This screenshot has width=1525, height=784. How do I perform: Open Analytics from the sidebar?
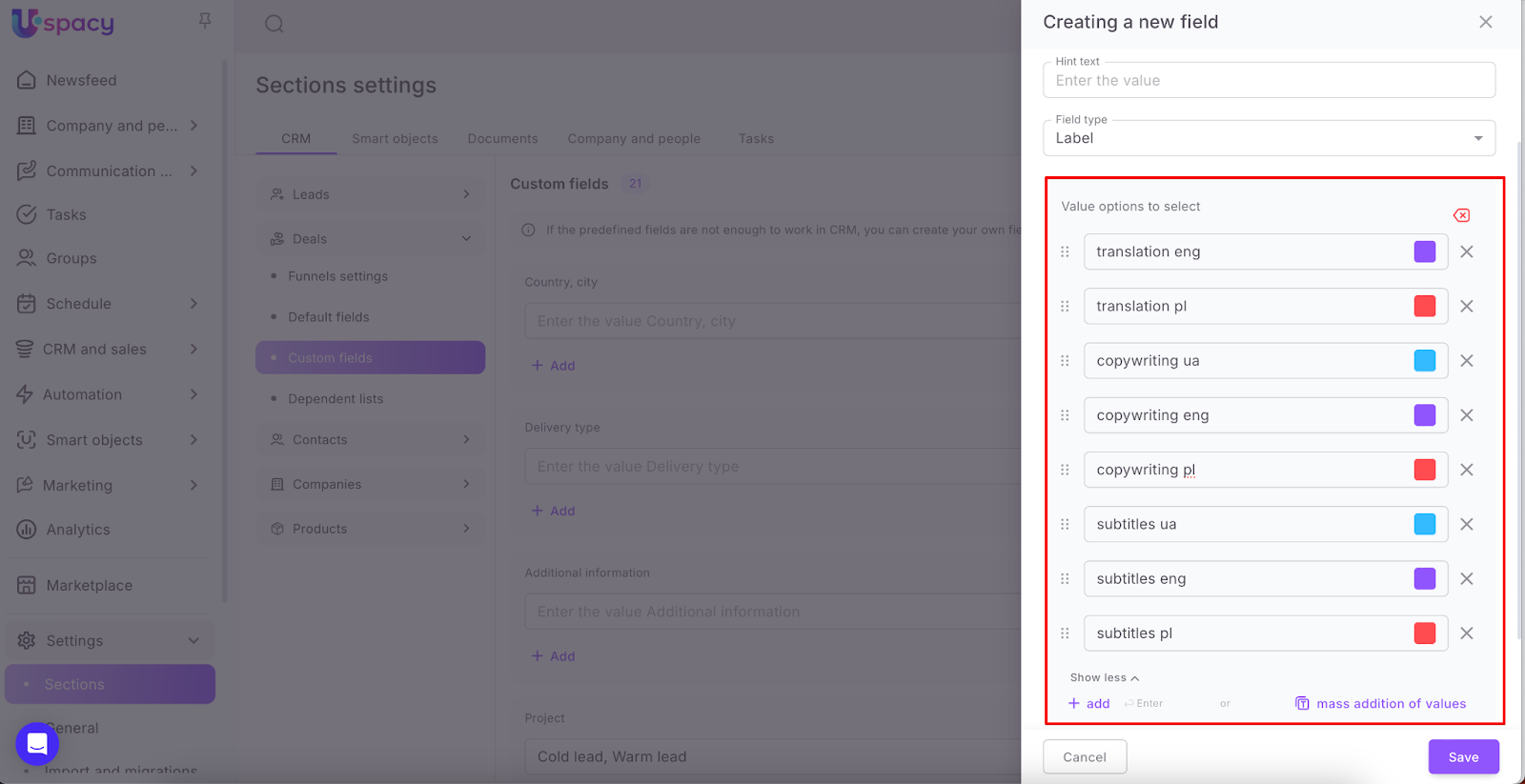pos(78,530)
